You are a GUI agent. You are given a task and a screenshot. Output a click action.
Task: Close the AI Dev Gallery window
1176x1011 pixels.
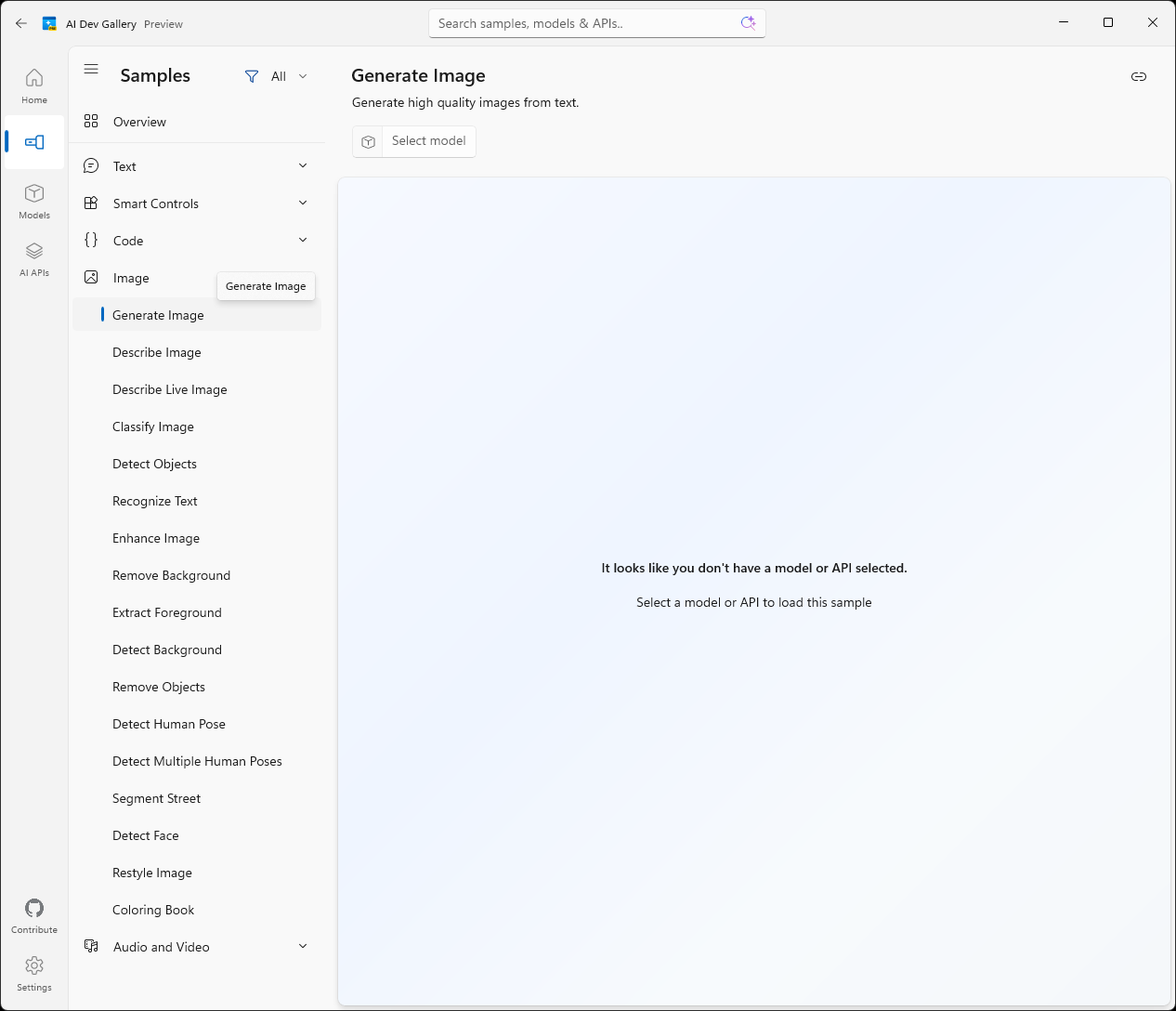[x=1153, y=22]
